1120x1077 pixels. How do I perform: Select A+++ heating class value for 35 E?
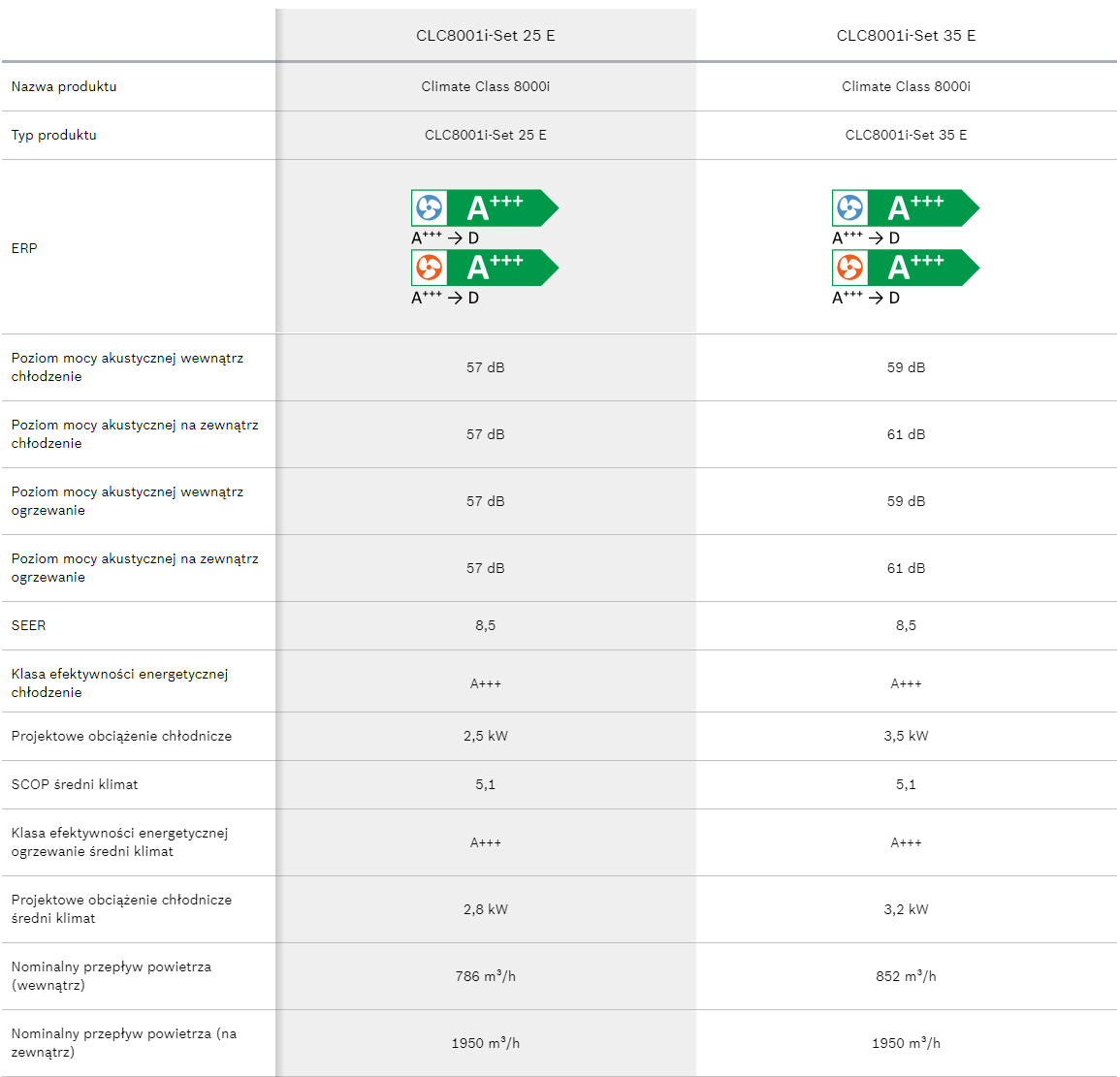coord(907,842)
